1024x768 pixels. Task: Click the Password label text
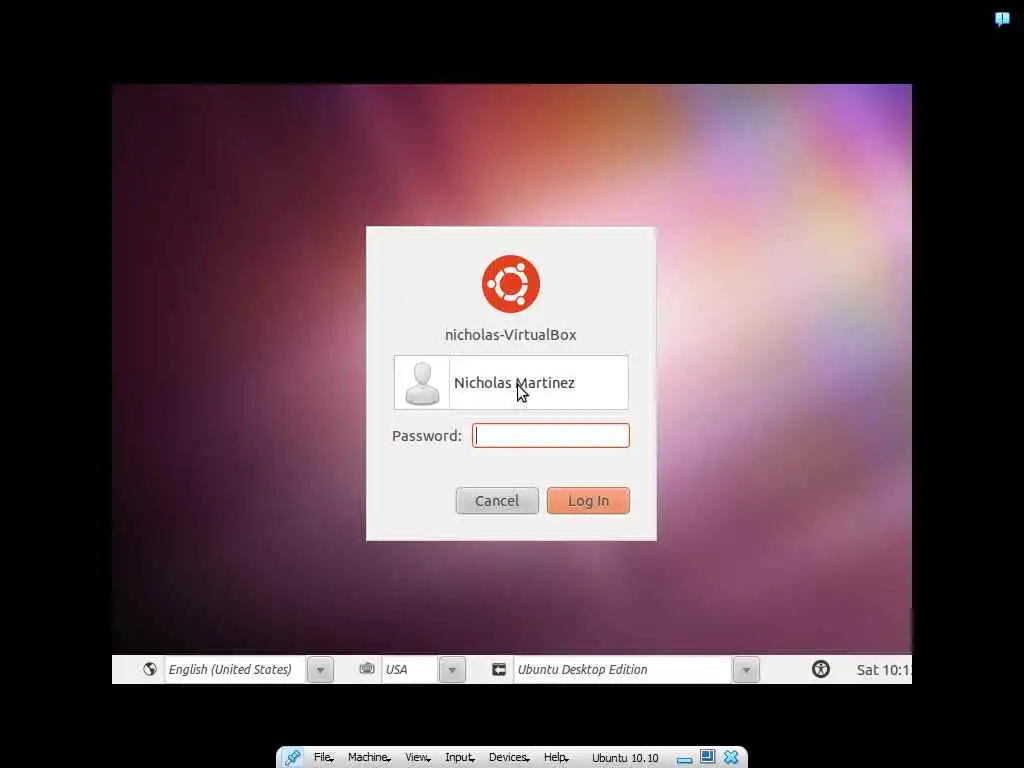426,436
